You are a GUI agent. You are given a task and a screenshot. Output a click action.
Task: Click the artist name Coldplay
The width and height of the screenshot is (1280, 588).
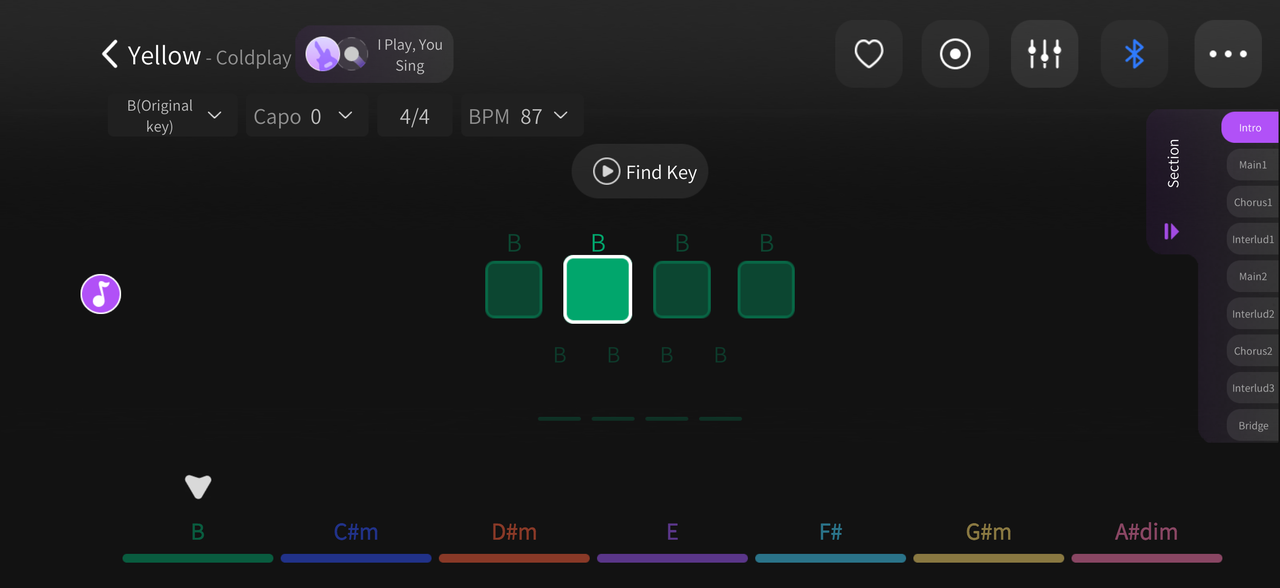[x=254, y=58]
